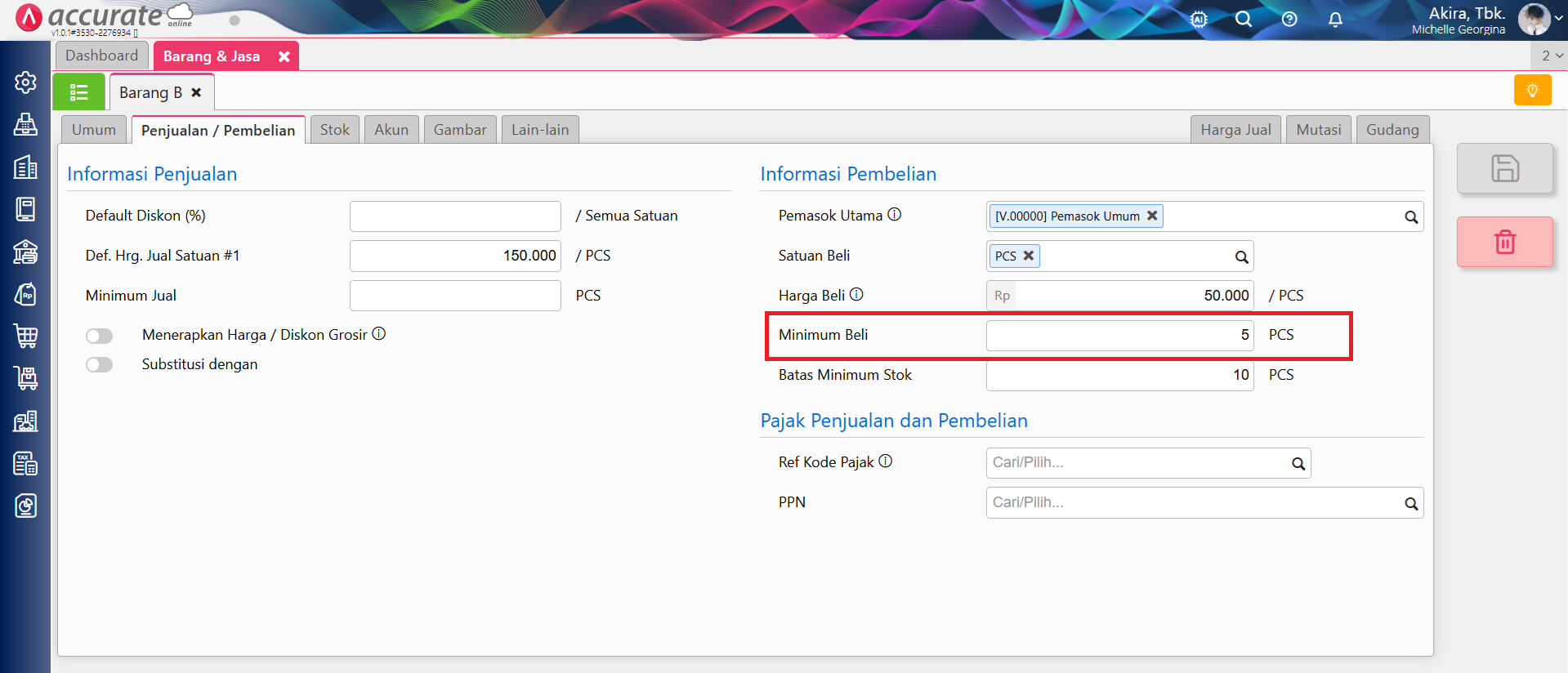Switch to the Stok tab
This screenshot has height=673, width=1568.
(334, 130)
